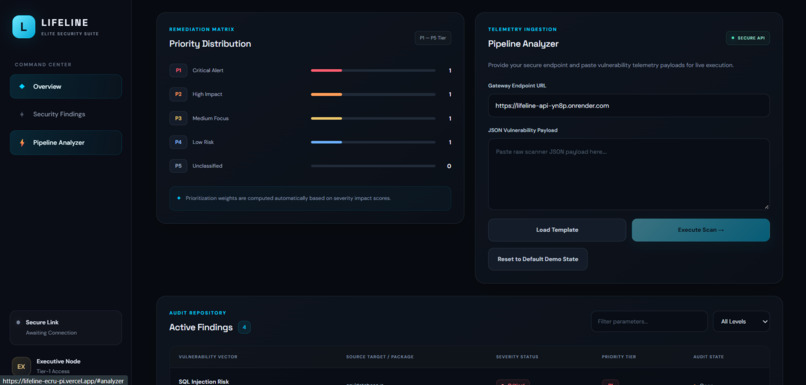Open the Overview section in sidebar

pyautogui.click(x=66, y=86)
